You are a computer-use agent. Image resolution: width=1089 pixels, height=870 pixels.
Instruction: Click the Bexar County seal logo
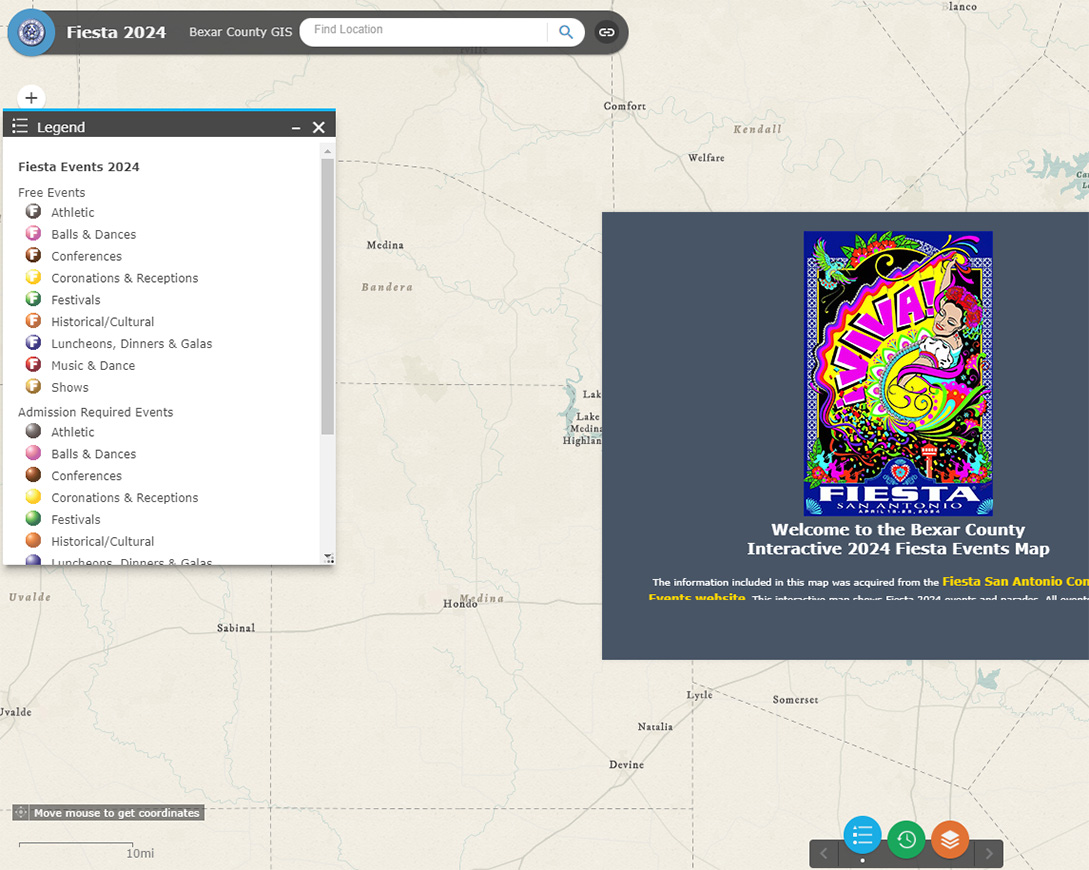point(31,33)
